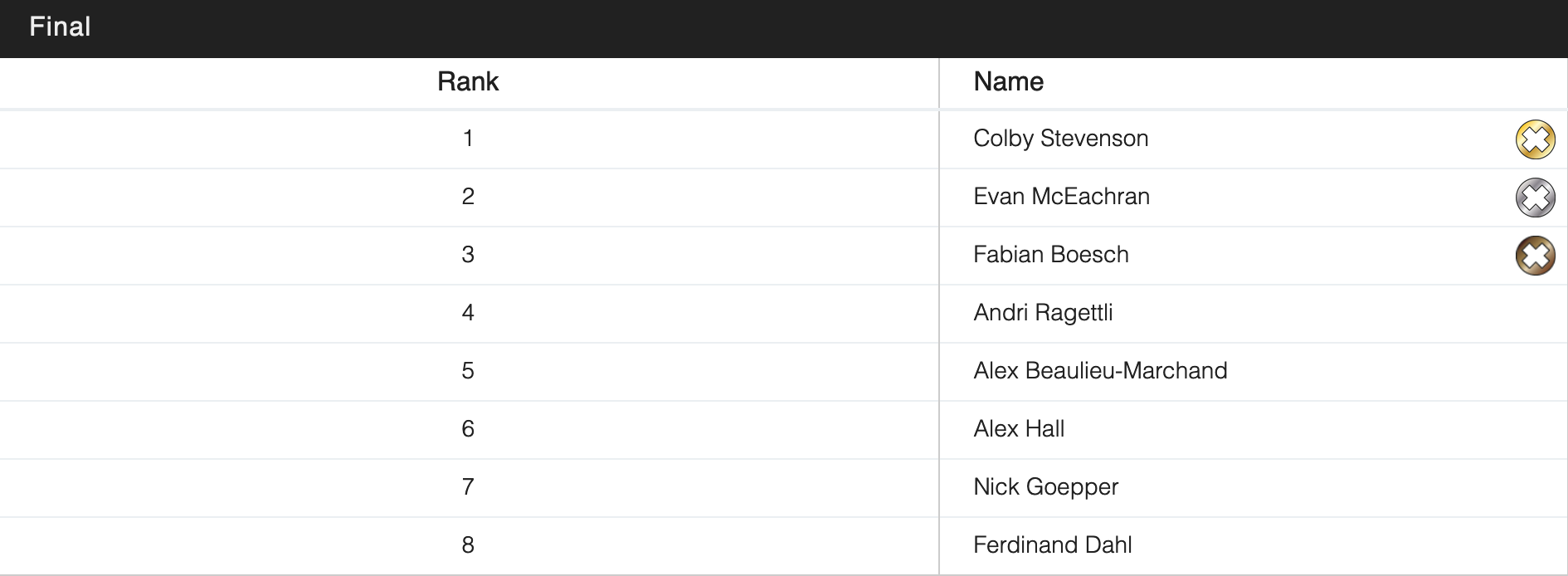Click on Fabian Boesch's name

pyautogui.click(x=1050, y=255)
